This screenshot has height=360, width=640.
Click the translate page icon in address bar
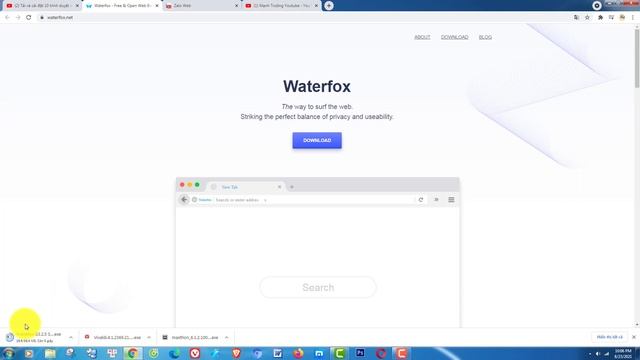pos(576,18)
